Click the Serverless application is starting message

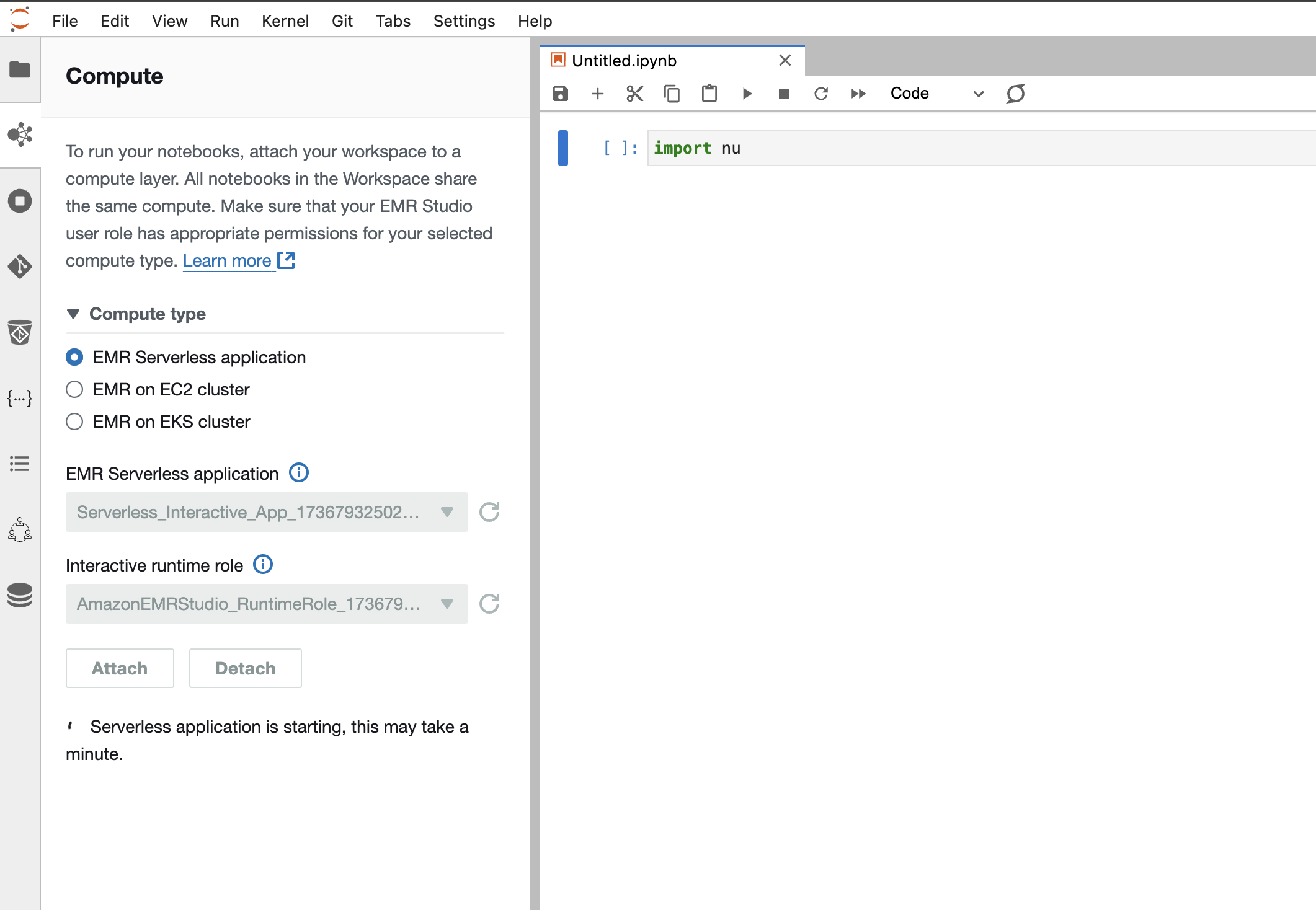[267, 740]
